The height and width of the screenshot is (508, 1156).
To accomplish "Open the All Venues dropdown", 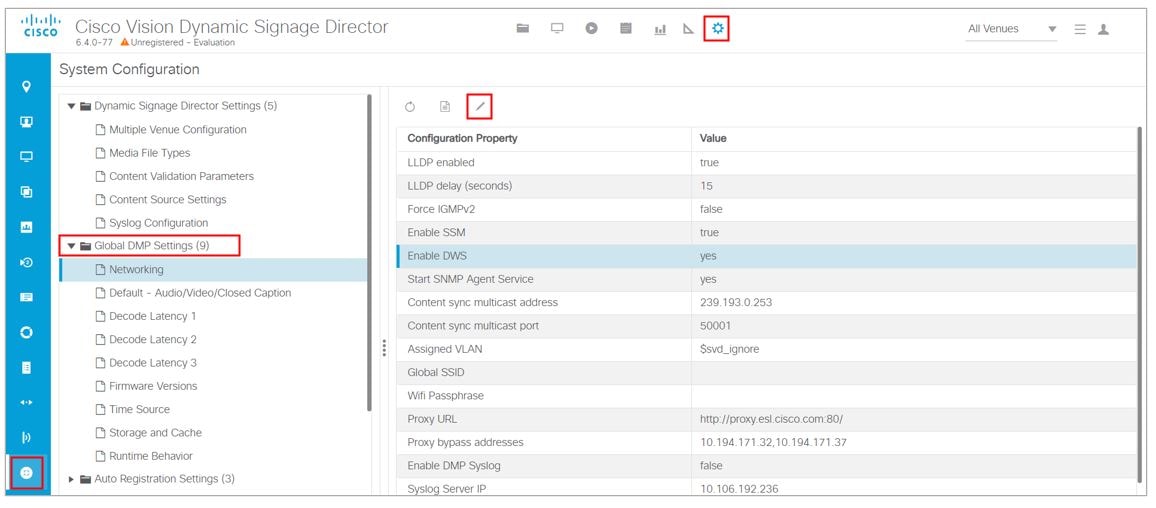I will (1012, 29).
